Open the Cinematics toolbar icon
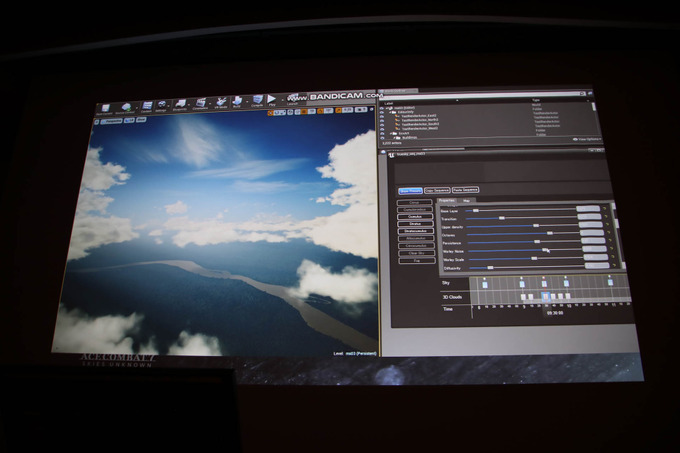This screenshot has width=680, height=453. pyautogui.click(x=200, y=103)
